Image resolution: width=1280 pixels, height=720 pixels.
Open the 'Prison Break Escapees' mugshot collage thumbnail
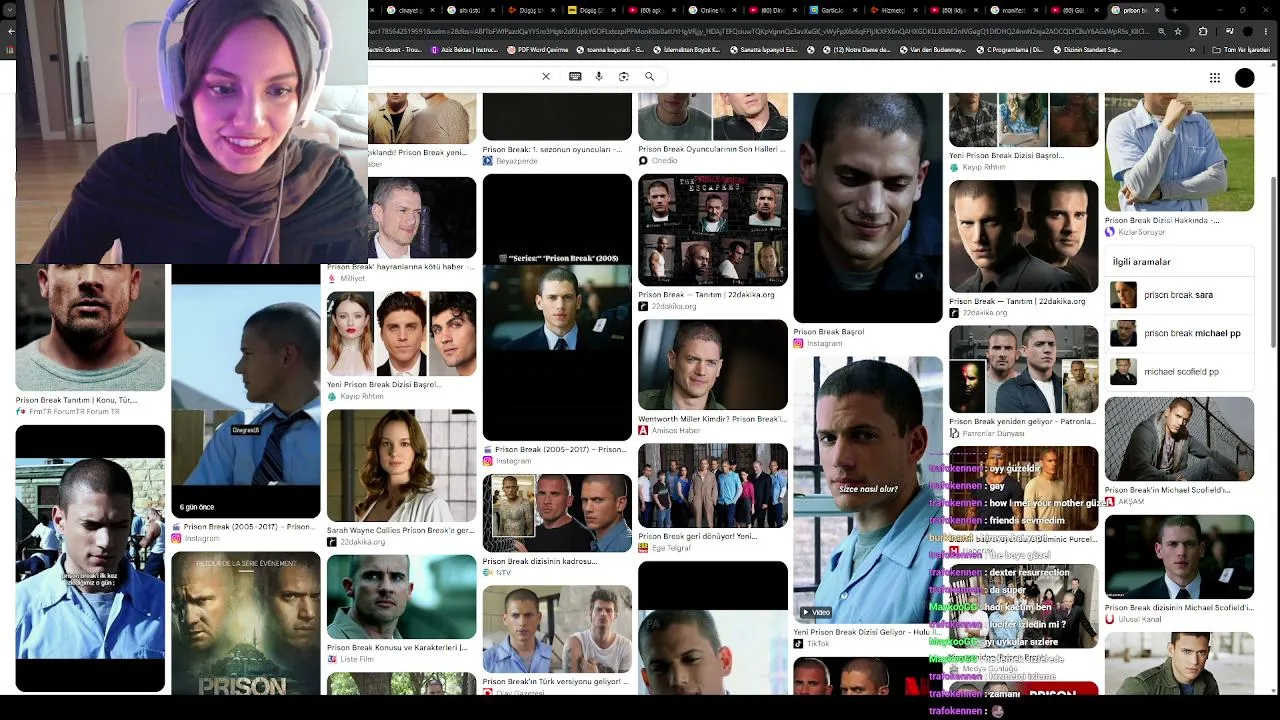pyautogui.click(x=712, y=230)
